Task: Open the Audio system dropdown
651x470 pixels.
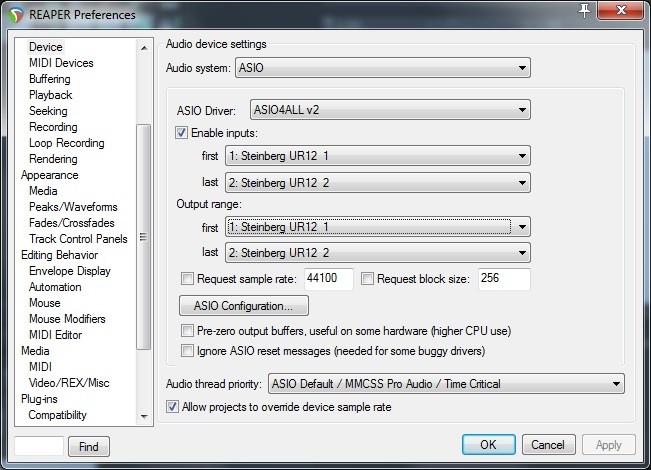Action: [382, 68]
